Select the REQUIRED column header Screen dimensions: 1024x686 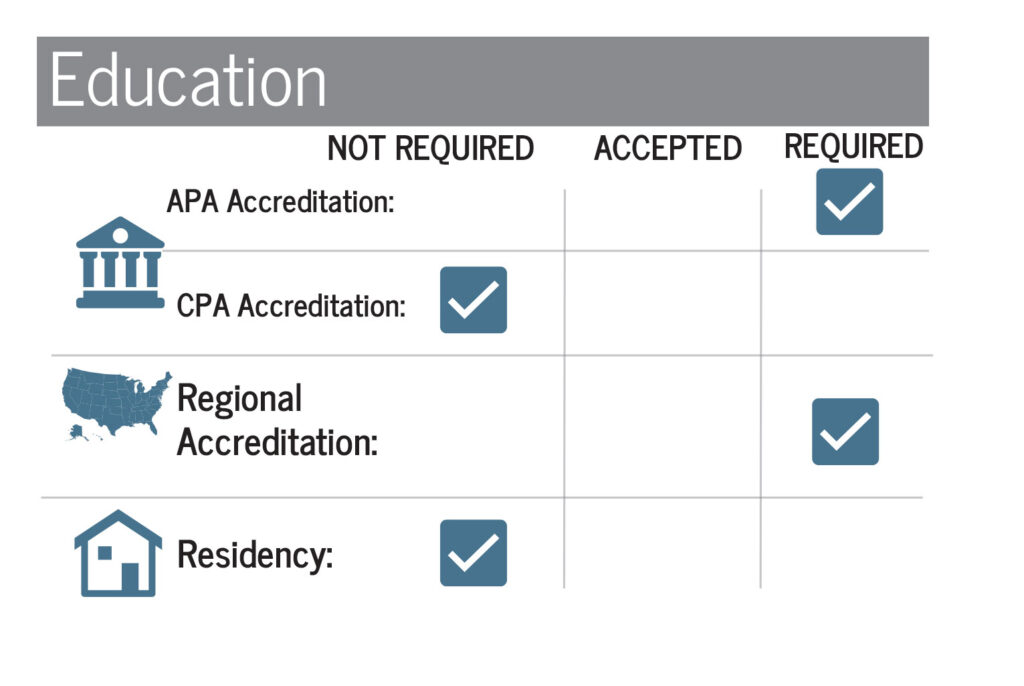pos(853,146)
